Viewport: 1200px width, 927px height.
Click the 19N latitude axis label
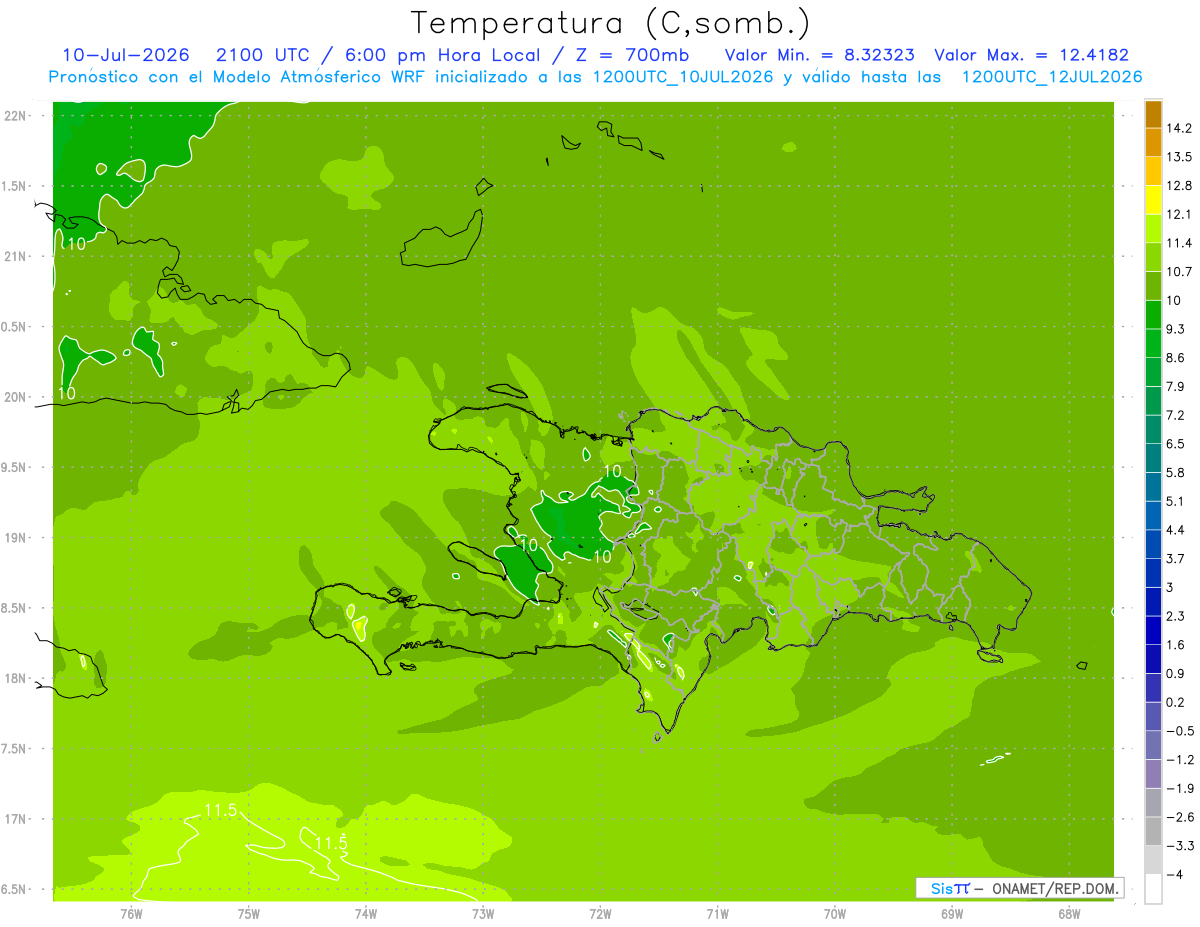pyautogui.click(x=15, y=538)
